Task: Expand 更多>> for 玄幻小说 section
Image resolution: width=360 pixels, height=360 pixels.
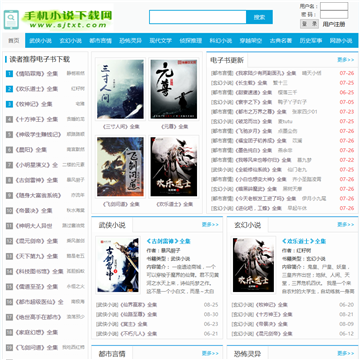Action: [346, 225]
